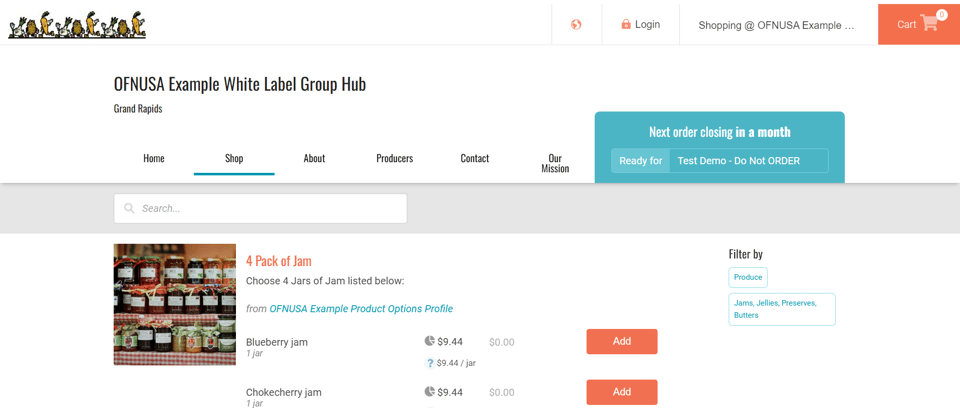Expand Shopping @ OFNUSA Example menu

point(777,25)
